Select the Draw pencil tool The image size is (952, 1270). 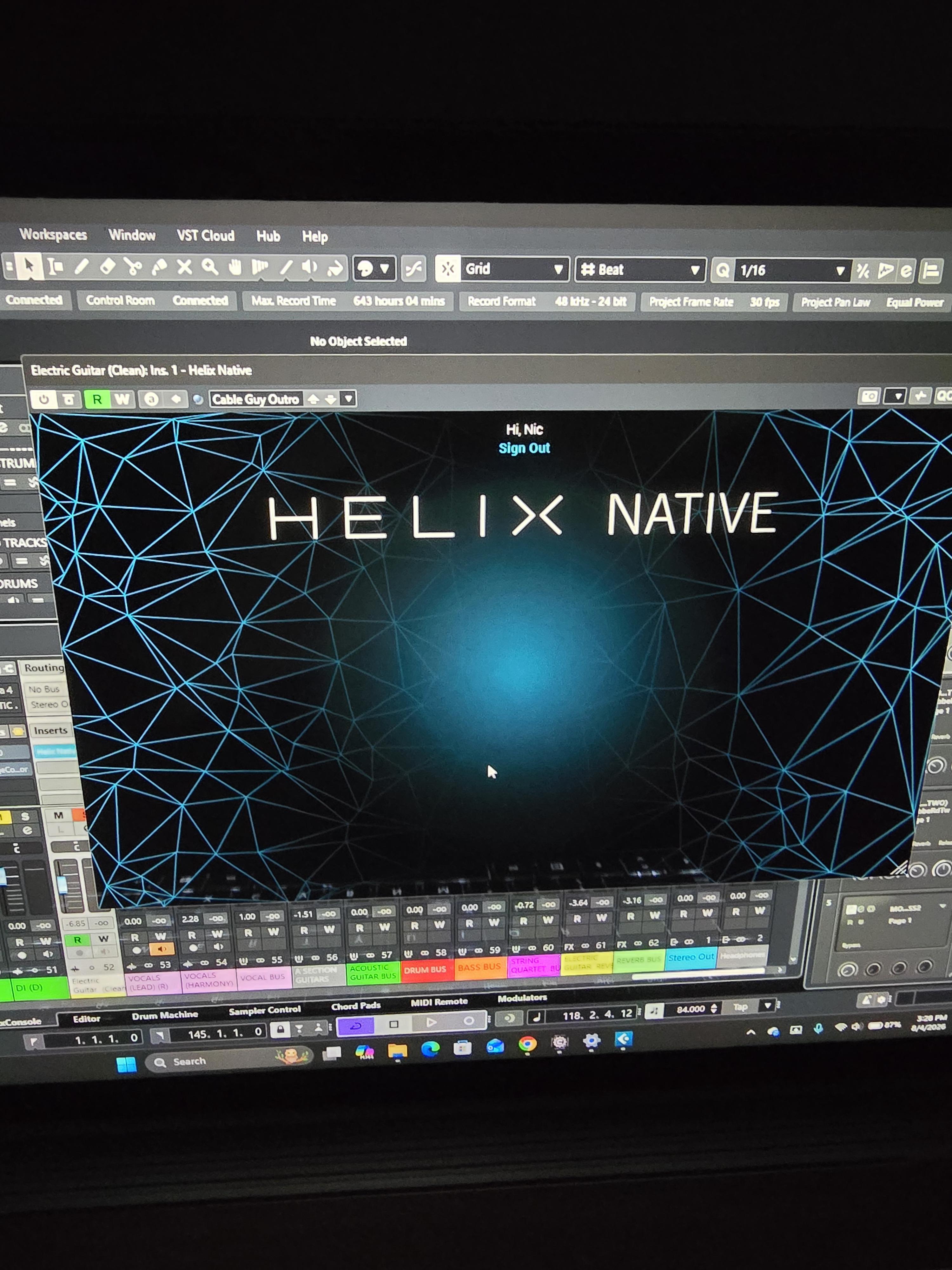coord(82,266)
